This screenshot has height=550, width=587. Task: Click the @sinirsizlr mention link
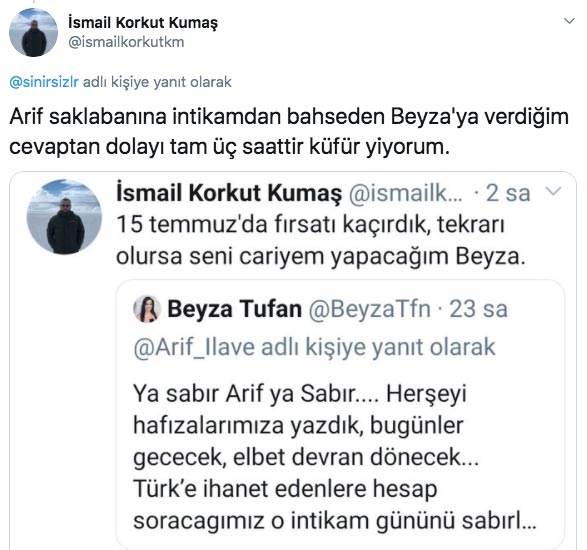point(44,82)
